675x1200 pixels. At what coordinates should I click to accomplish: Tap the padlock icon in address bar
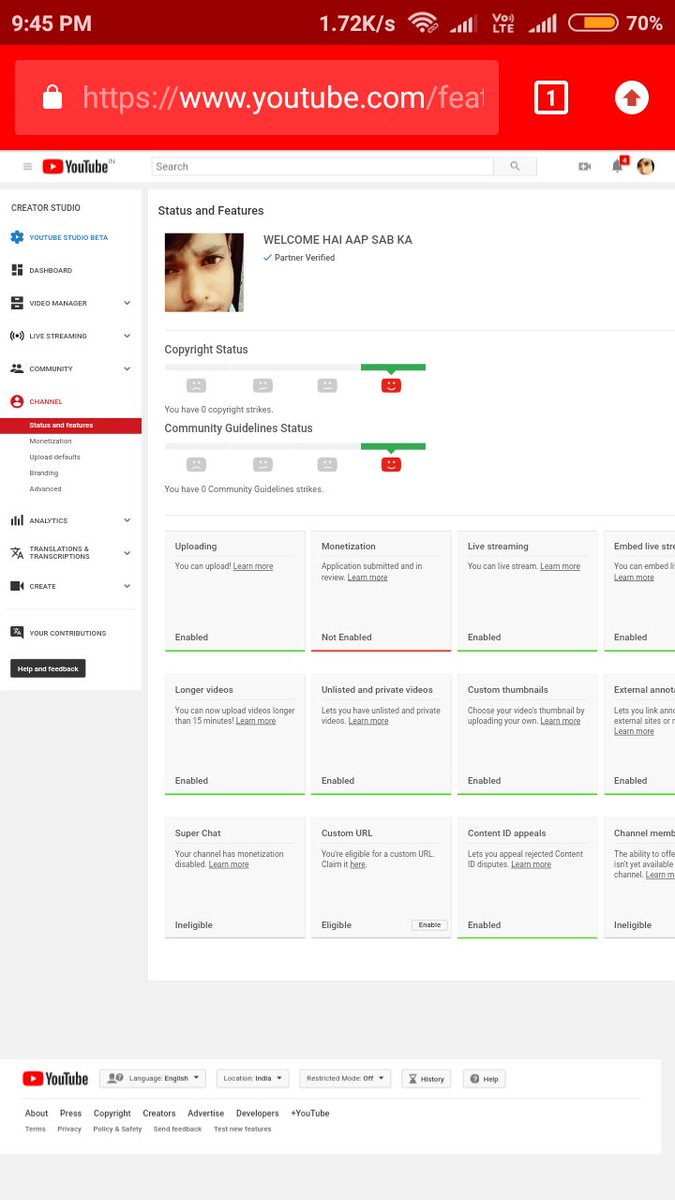53,97
